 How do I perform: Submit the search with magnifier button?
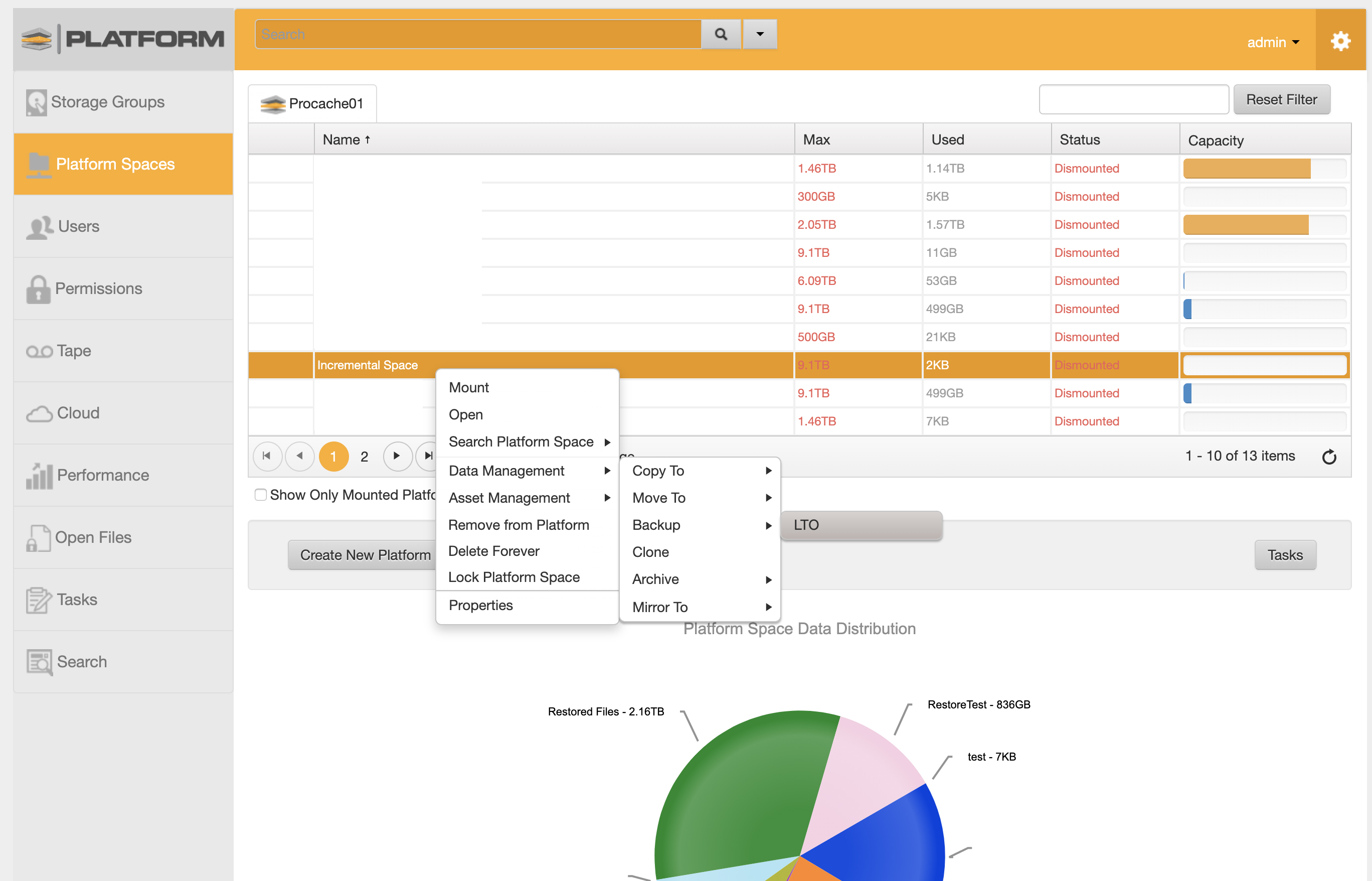pyautogui.click(x=721, y=34)
